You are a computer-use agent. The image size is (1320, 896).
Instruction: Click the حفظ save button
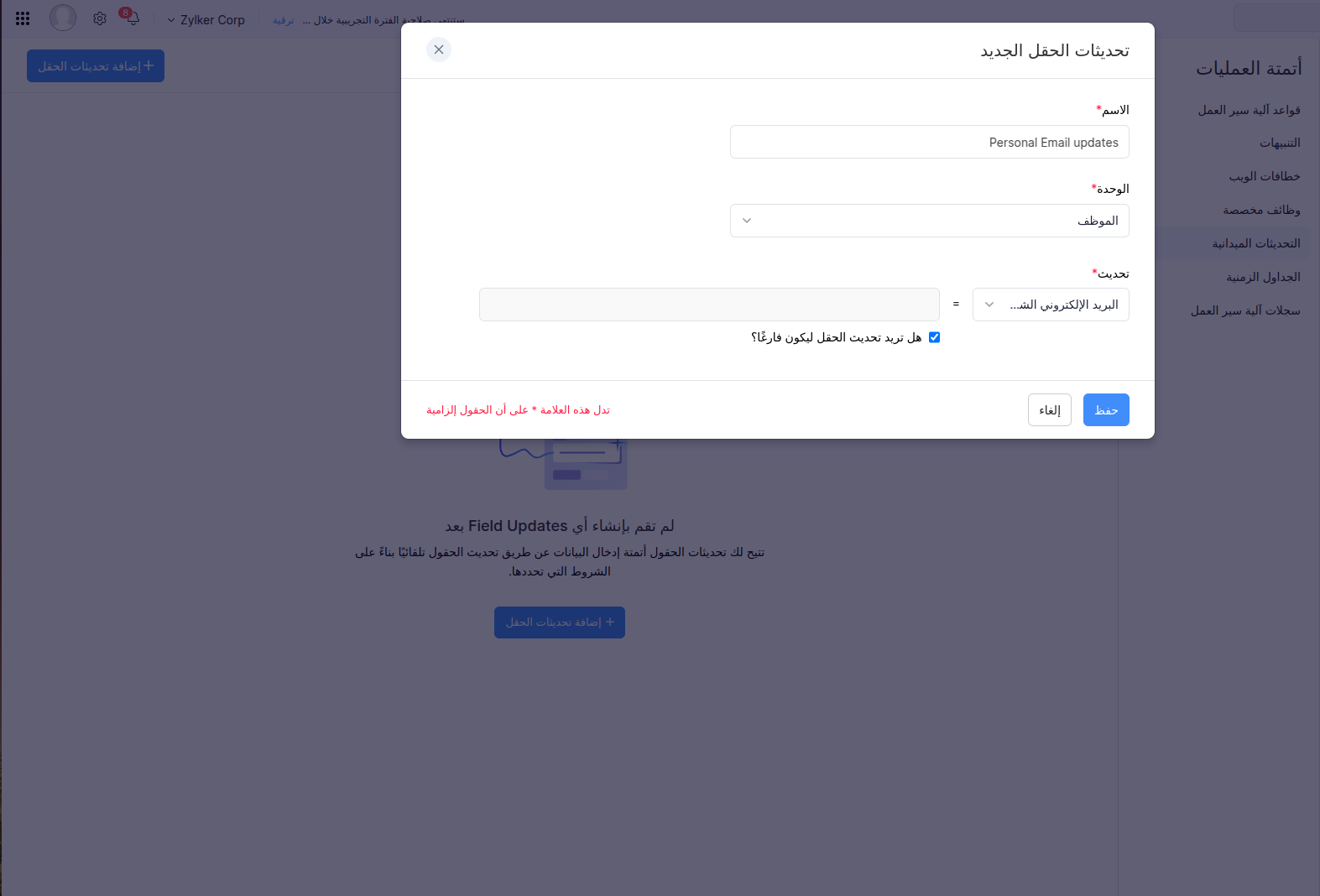pyautogui.click(x=1105, y=410)
